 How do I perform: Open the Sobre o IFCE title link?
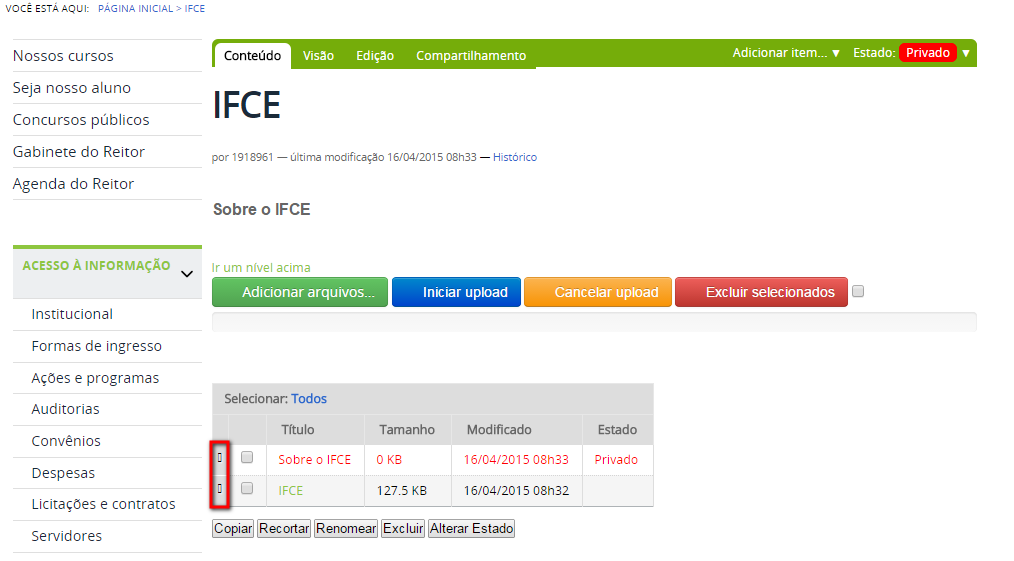(315, 460)
